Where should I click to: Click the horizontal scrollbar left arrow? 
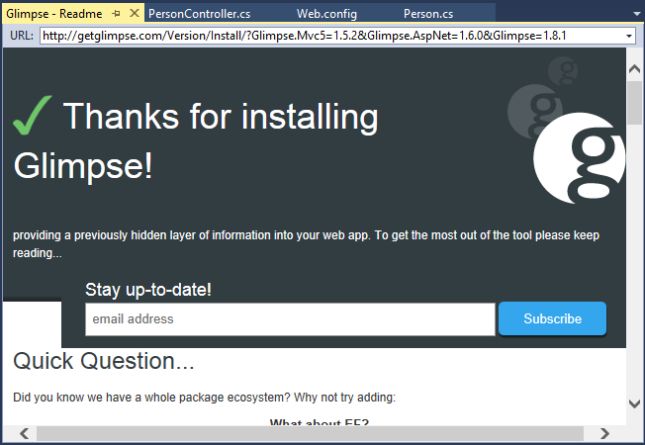[25, 433]
